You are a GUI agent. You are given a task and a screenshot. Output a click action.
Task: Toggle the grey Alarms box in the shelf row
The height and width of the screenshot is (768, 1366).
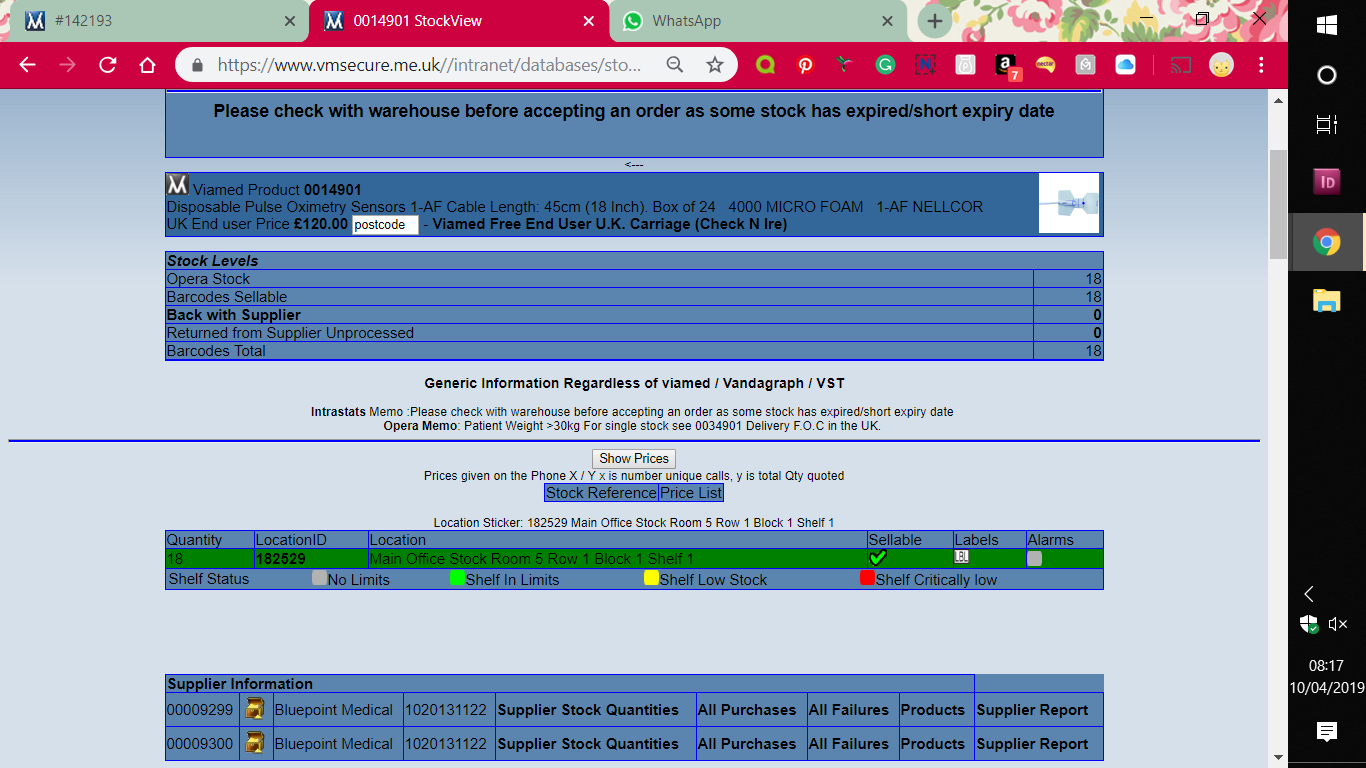[1034, 559]
